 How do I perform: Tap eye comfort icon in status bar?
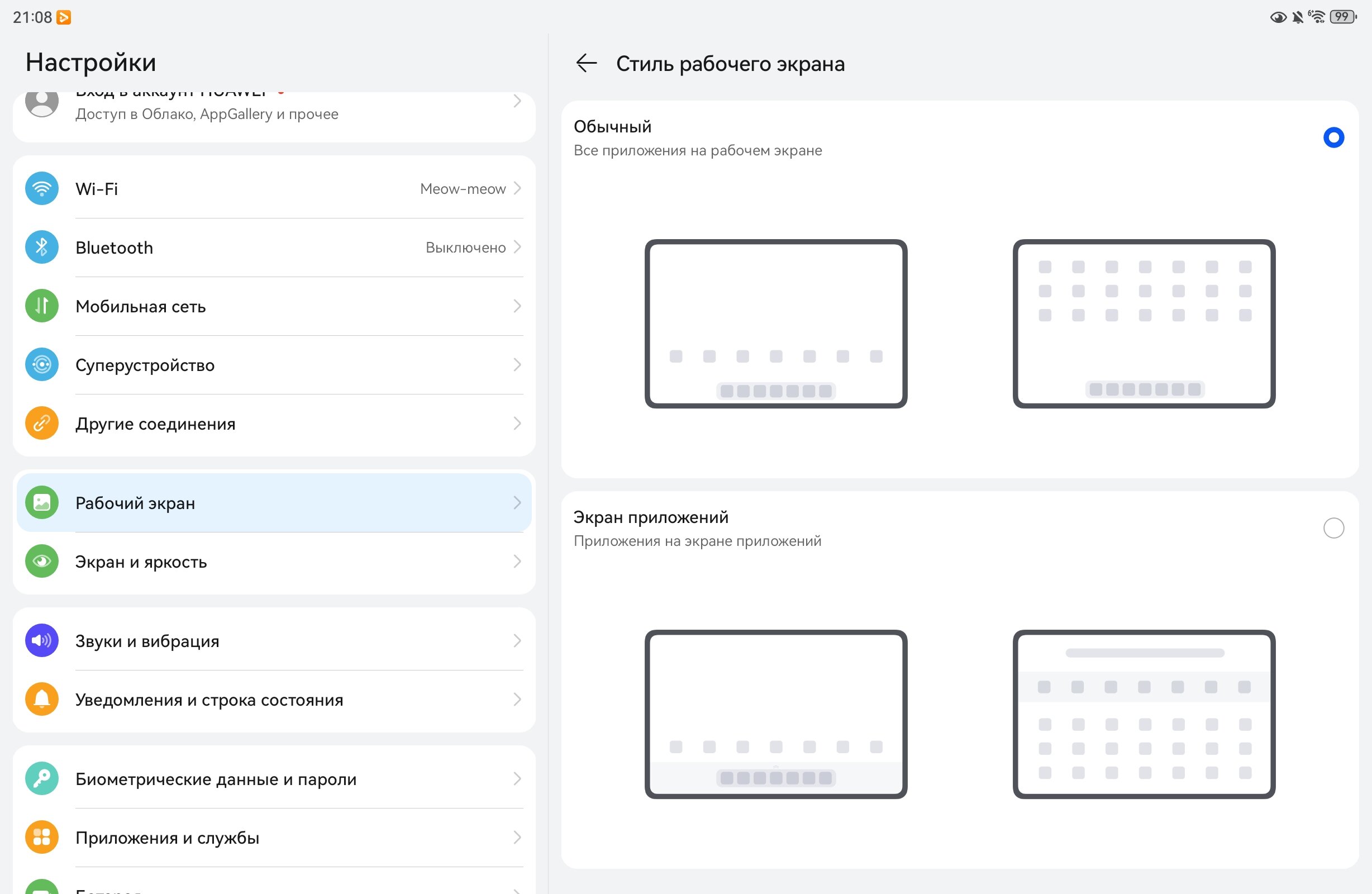(1278, 17)
